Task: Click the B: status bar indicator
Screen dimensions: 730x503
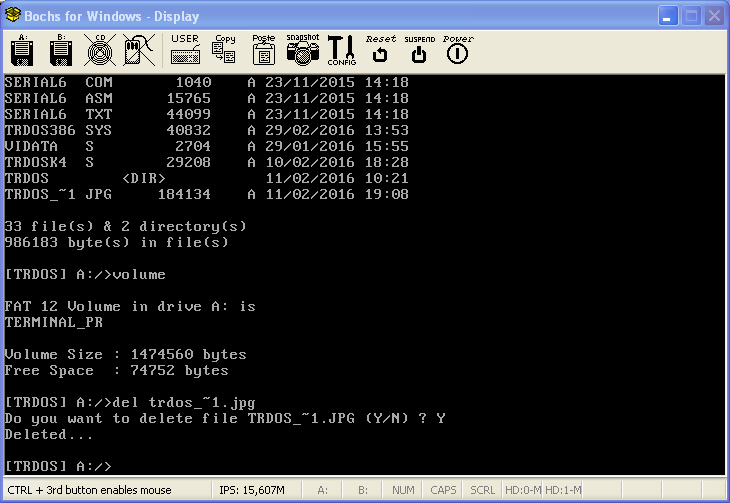Action: pyautogui.click(x=363, y=490)
